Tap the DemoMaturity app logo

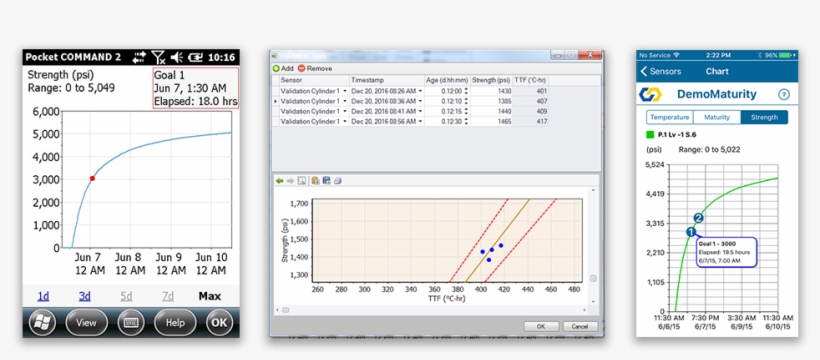pyautogui.click(x=651, y=94)
